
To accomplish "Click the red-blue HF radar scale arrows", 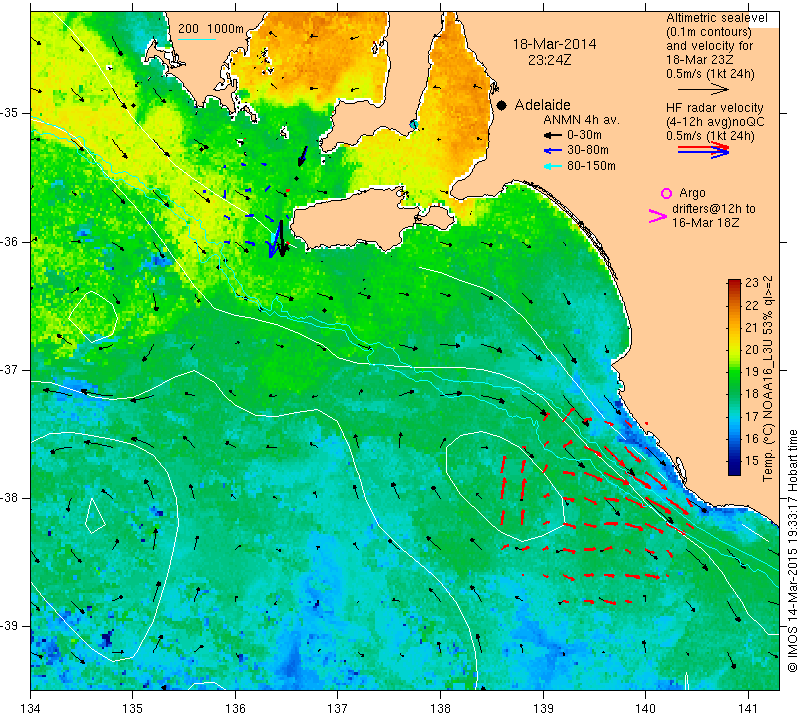I will (x=703, y=150).
